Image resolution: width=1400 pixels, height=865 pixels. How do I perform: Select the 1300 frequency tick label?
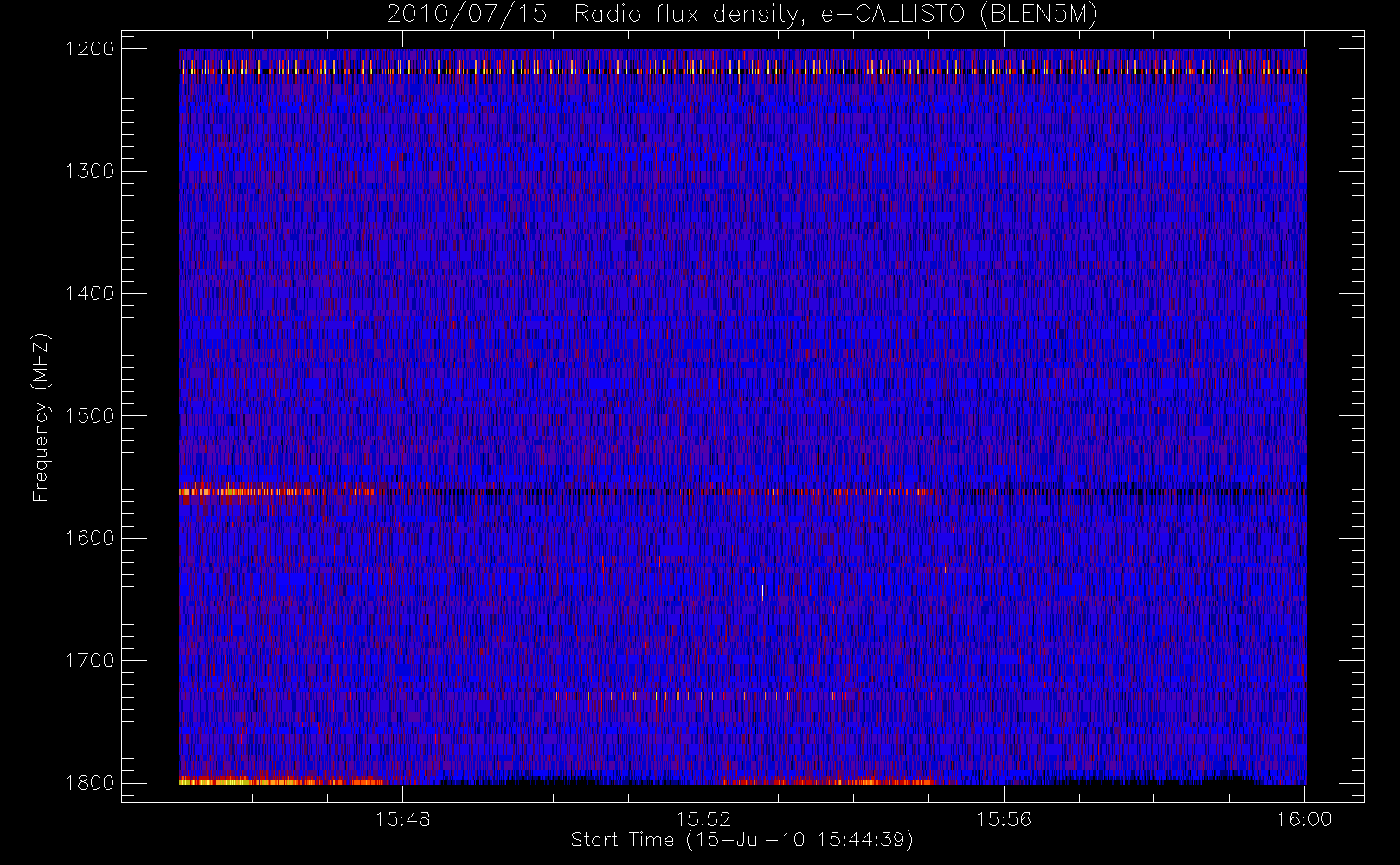(x=90, y=171)
